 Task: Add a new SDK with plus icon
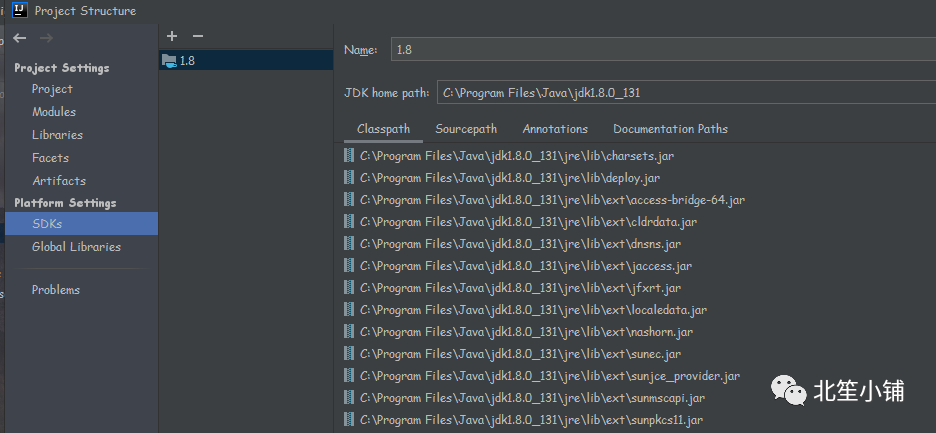tap(172, 36)
